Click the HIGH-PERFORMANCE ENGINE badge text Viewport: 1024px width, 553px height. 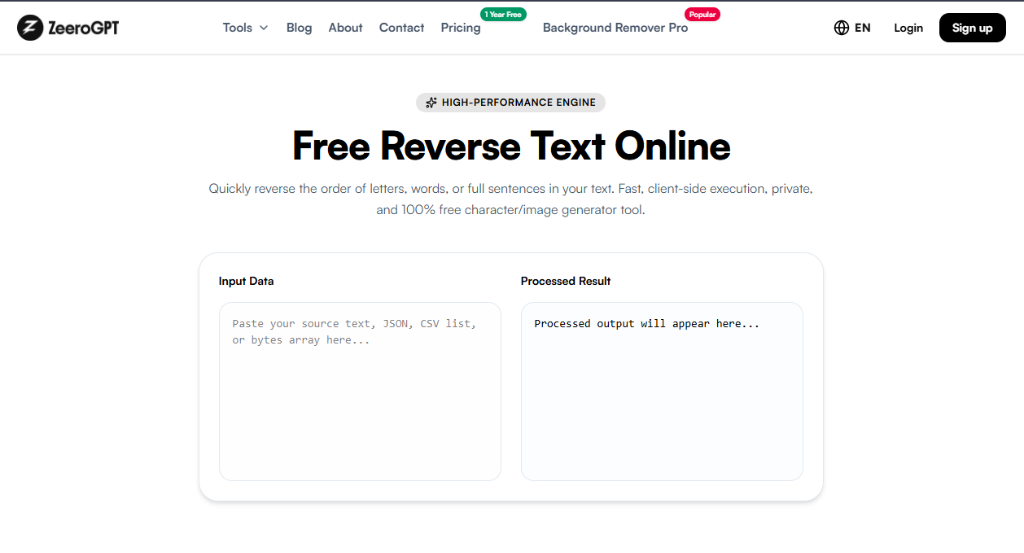tap(519, 103)
